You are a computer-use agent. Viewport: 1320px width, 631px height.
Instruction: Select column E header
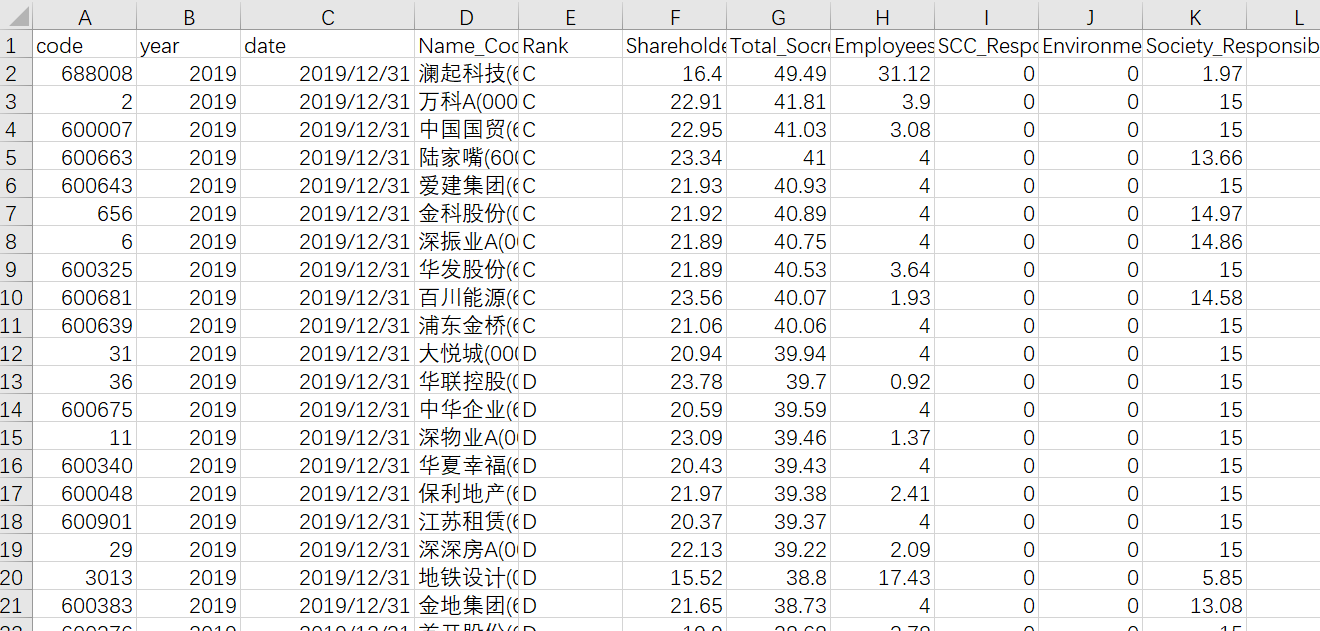pos(571,16)
